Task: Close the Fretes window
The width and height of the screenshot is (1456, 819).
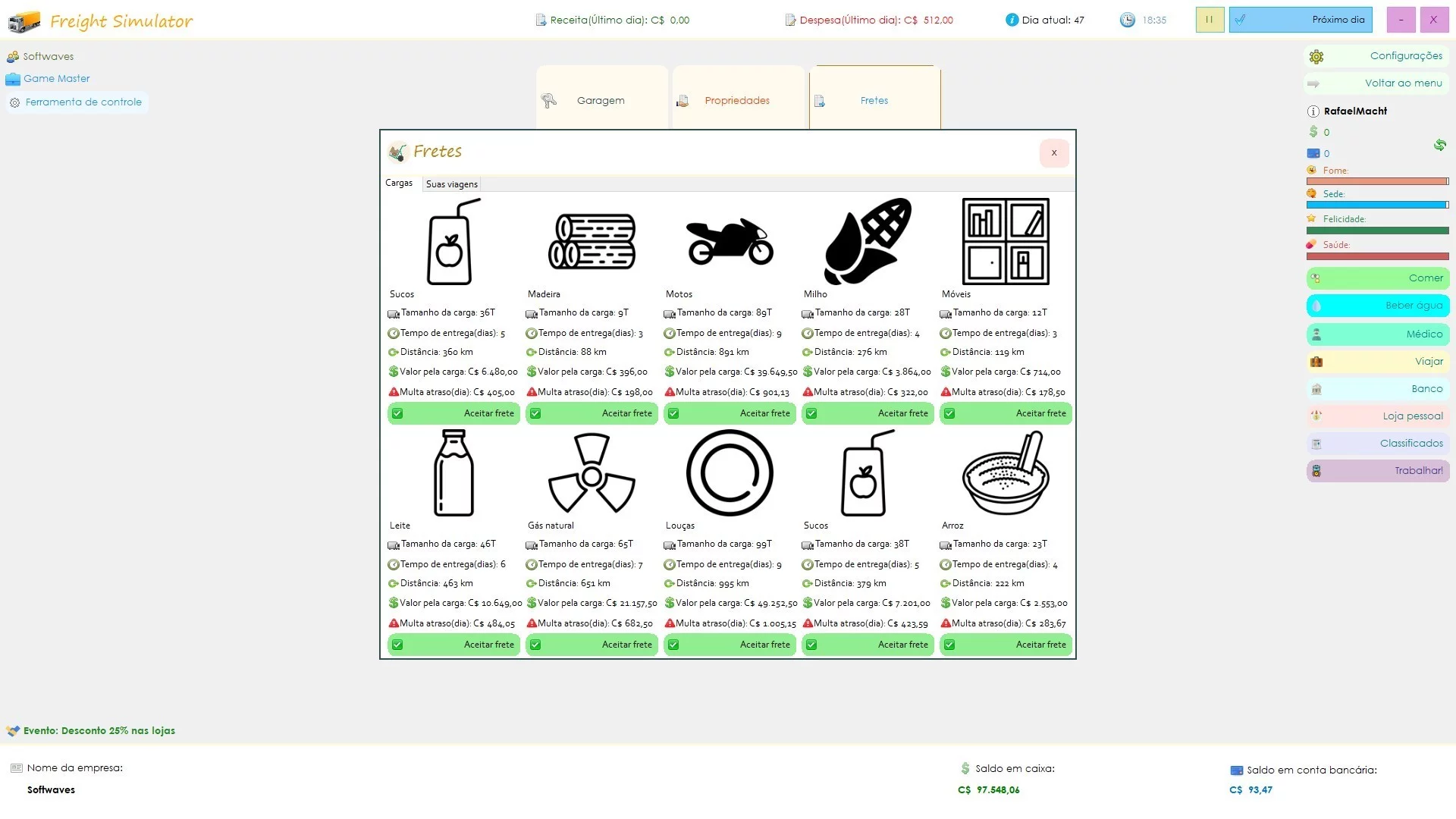Action: (x=1054, y=153)
